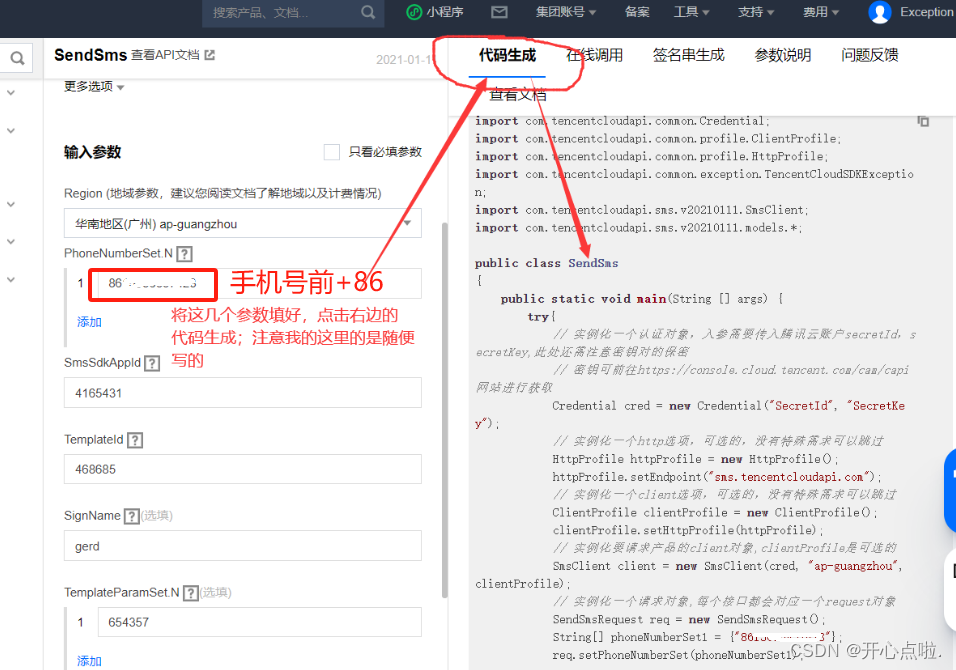Open the 费用 menu
Viewport: 956px width, 670px height.
coord(821,12)
